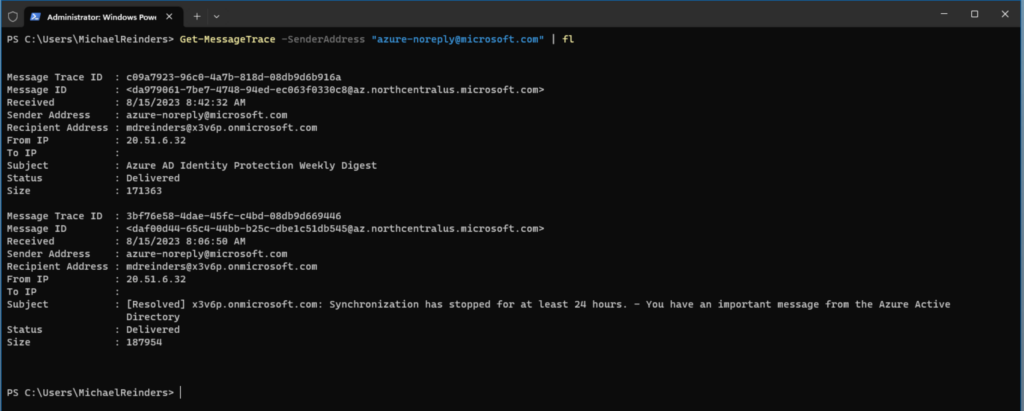
Task: Click trace ID c09a7923-96c0-4a7b-818d-08db9d6b916a
Action: coord(233,77)
